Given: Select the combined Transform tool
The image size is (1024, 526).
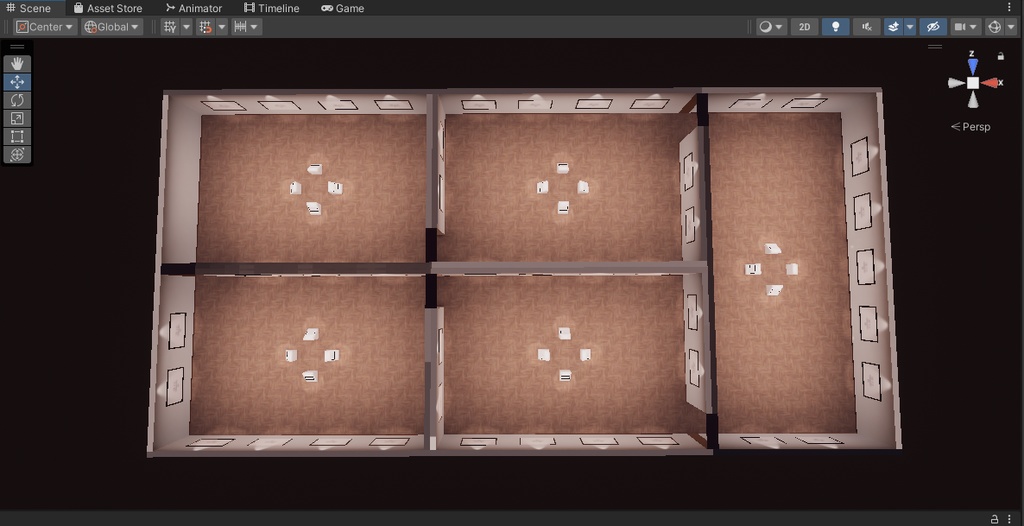Looking at the screenshot, I should [17, 155].
